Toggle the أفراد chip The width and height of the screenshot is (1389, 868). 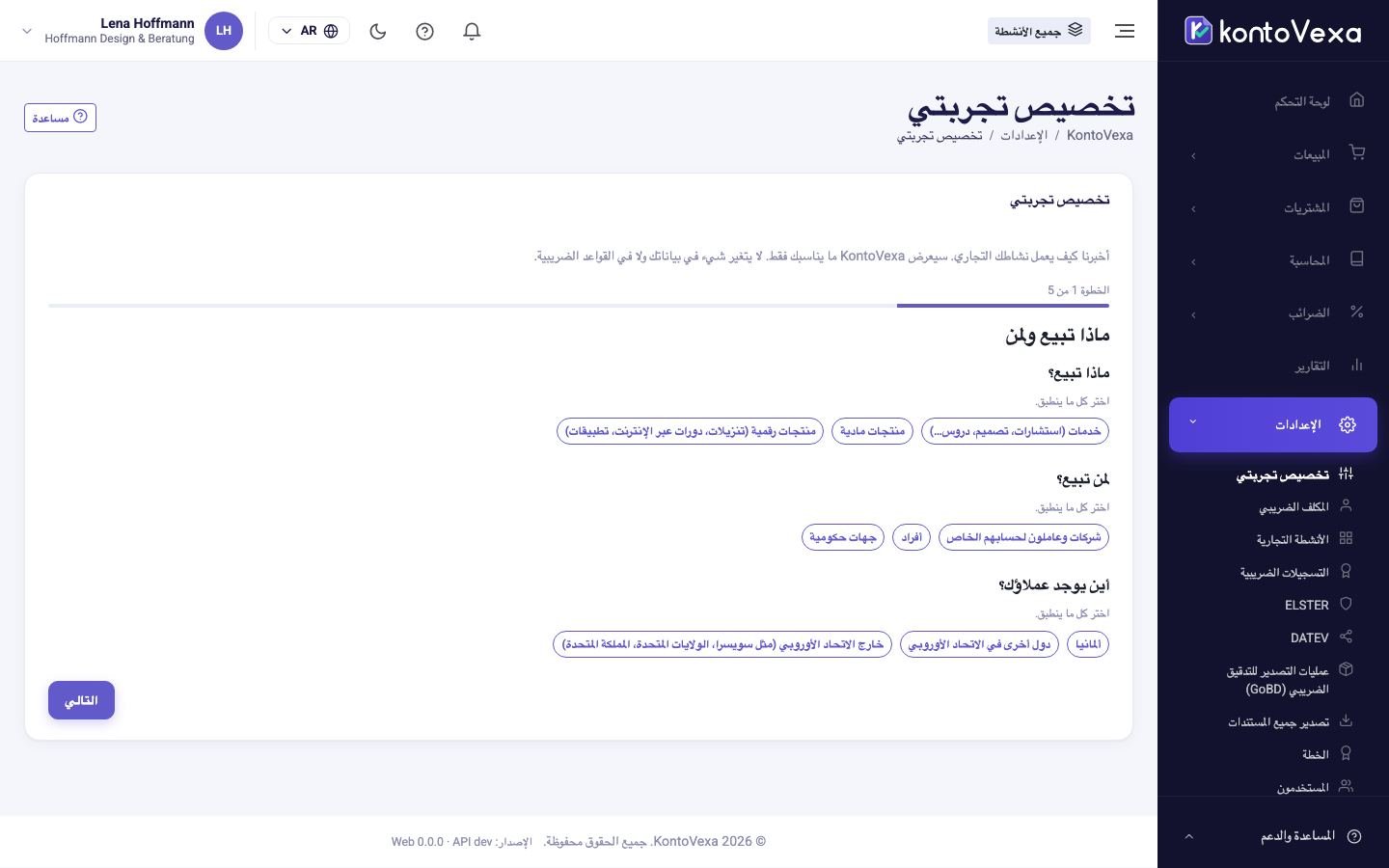click(912, 537)
